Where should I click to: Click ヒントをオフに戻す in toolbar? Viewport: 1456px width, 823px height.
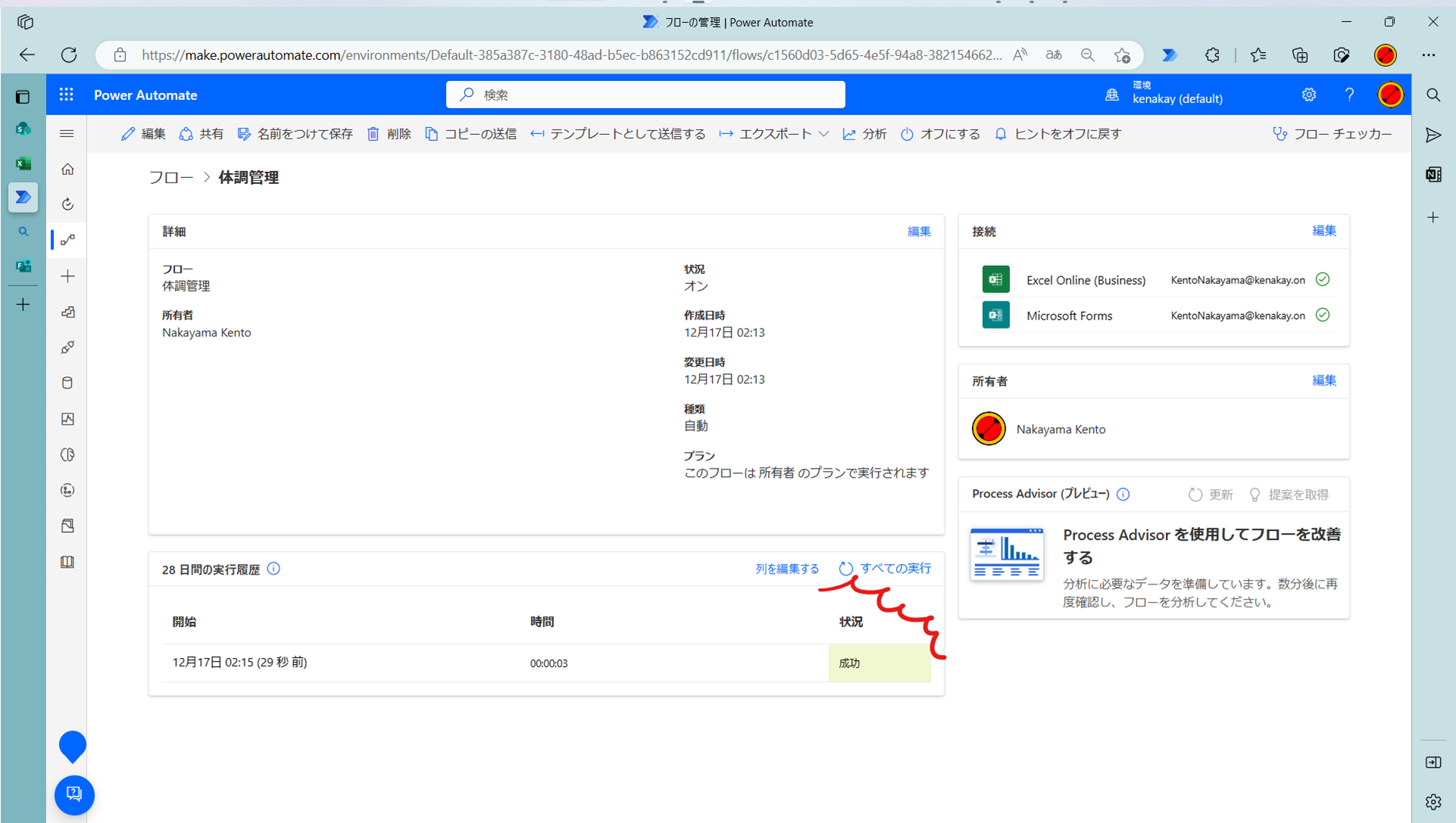(x=1058, y=133)
